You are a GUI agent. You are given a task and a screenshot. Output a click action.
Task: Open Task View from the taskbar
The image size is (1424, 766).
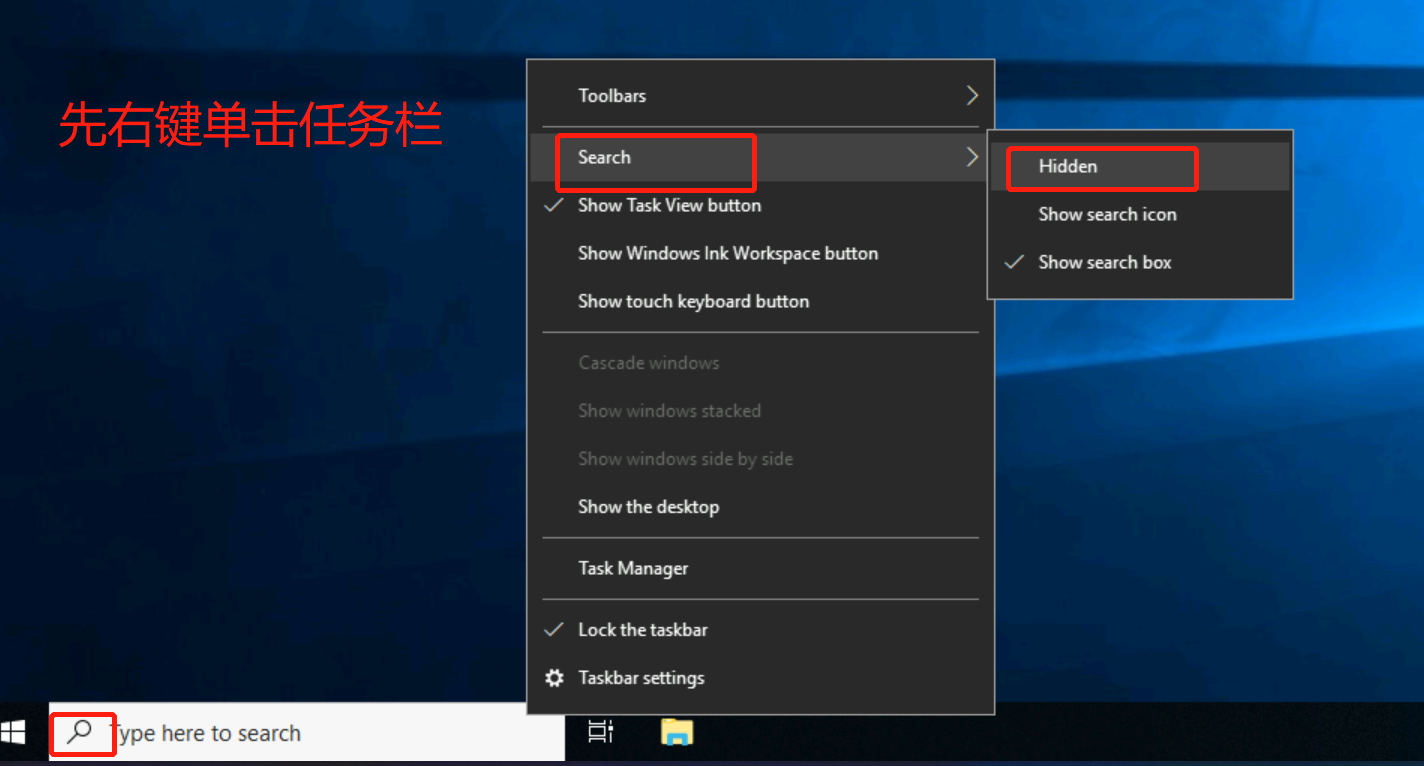tap(600, 732)
